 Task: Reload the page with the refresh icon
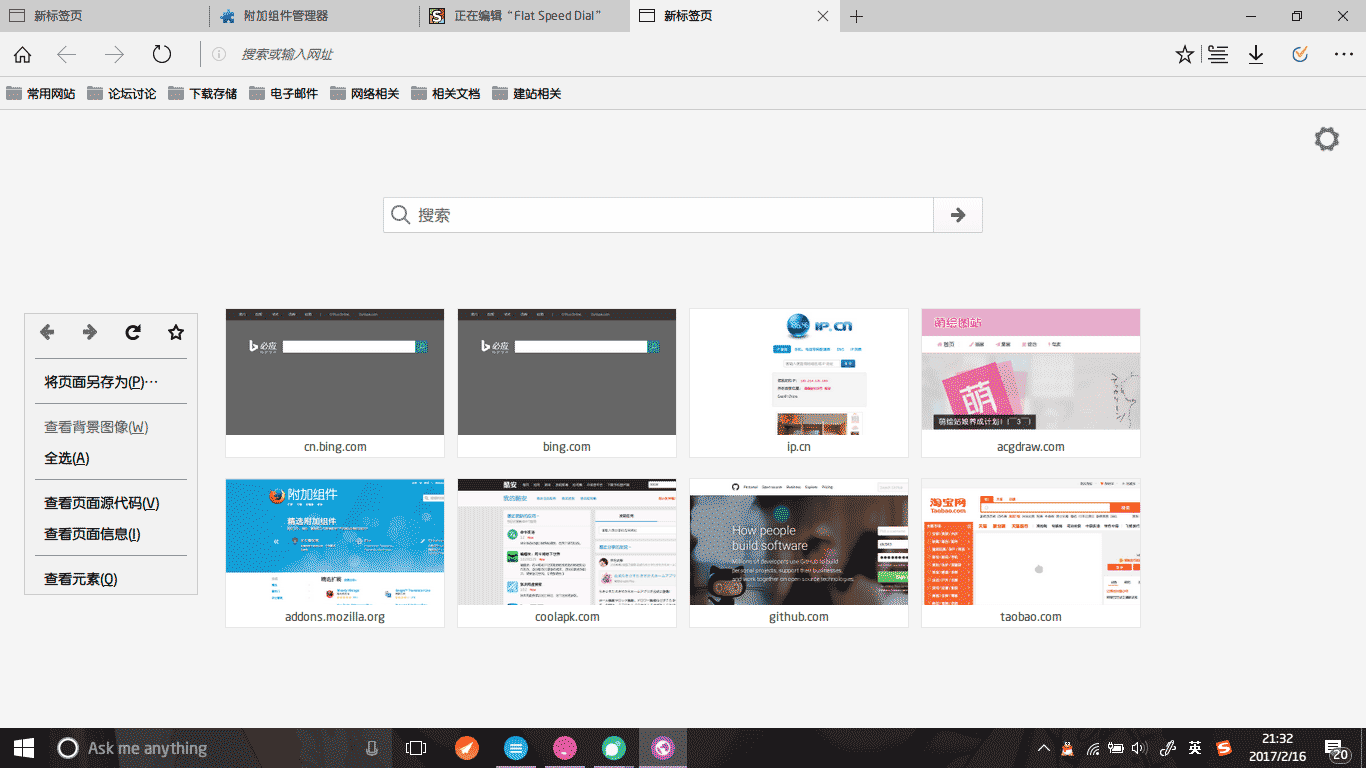coord(162,54)
